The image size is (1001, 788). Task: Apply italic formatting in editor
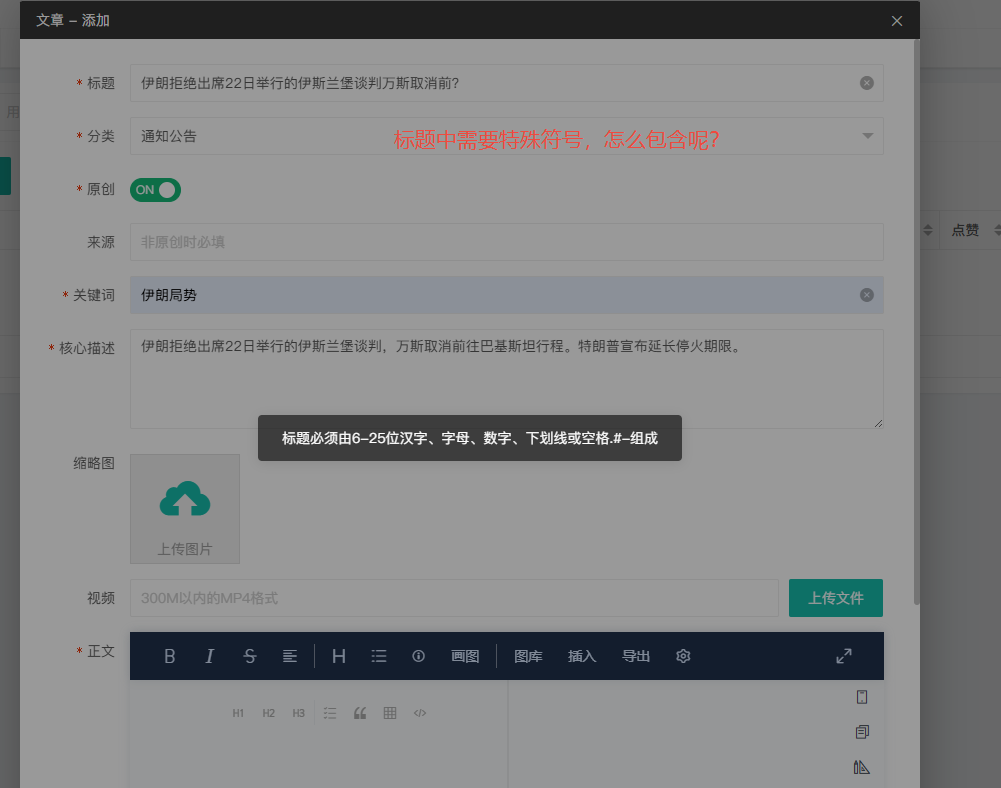click(210, 656)
